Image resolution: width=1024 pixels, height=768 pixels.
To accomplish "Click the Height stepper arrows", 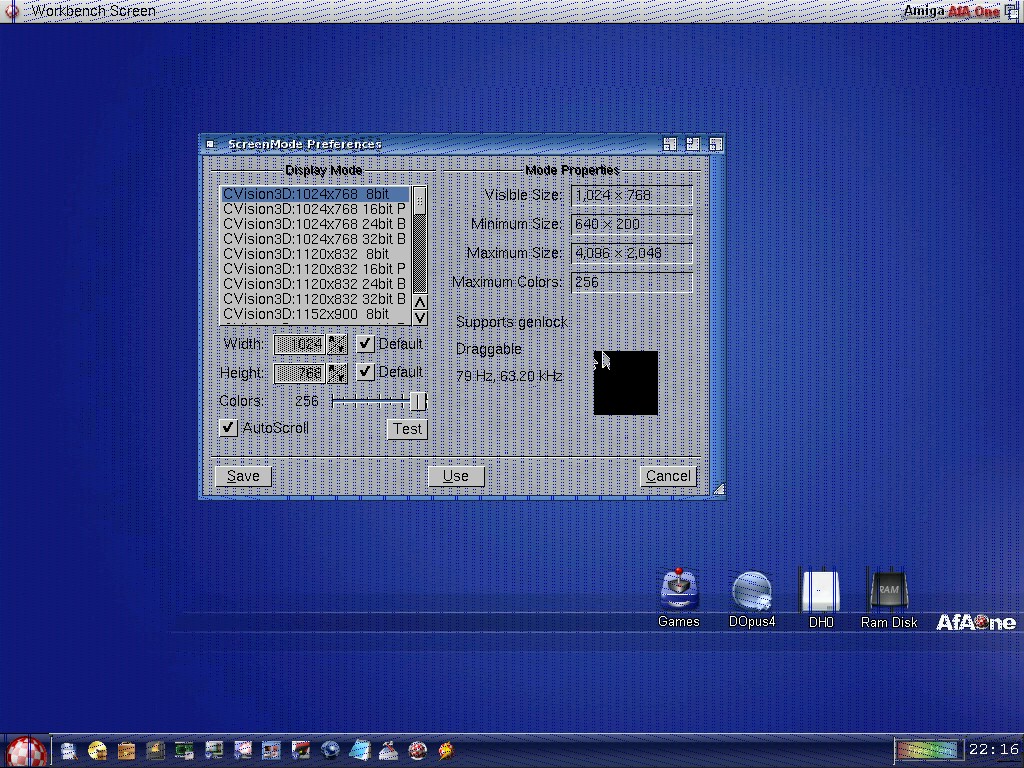I will pos(337,373).
